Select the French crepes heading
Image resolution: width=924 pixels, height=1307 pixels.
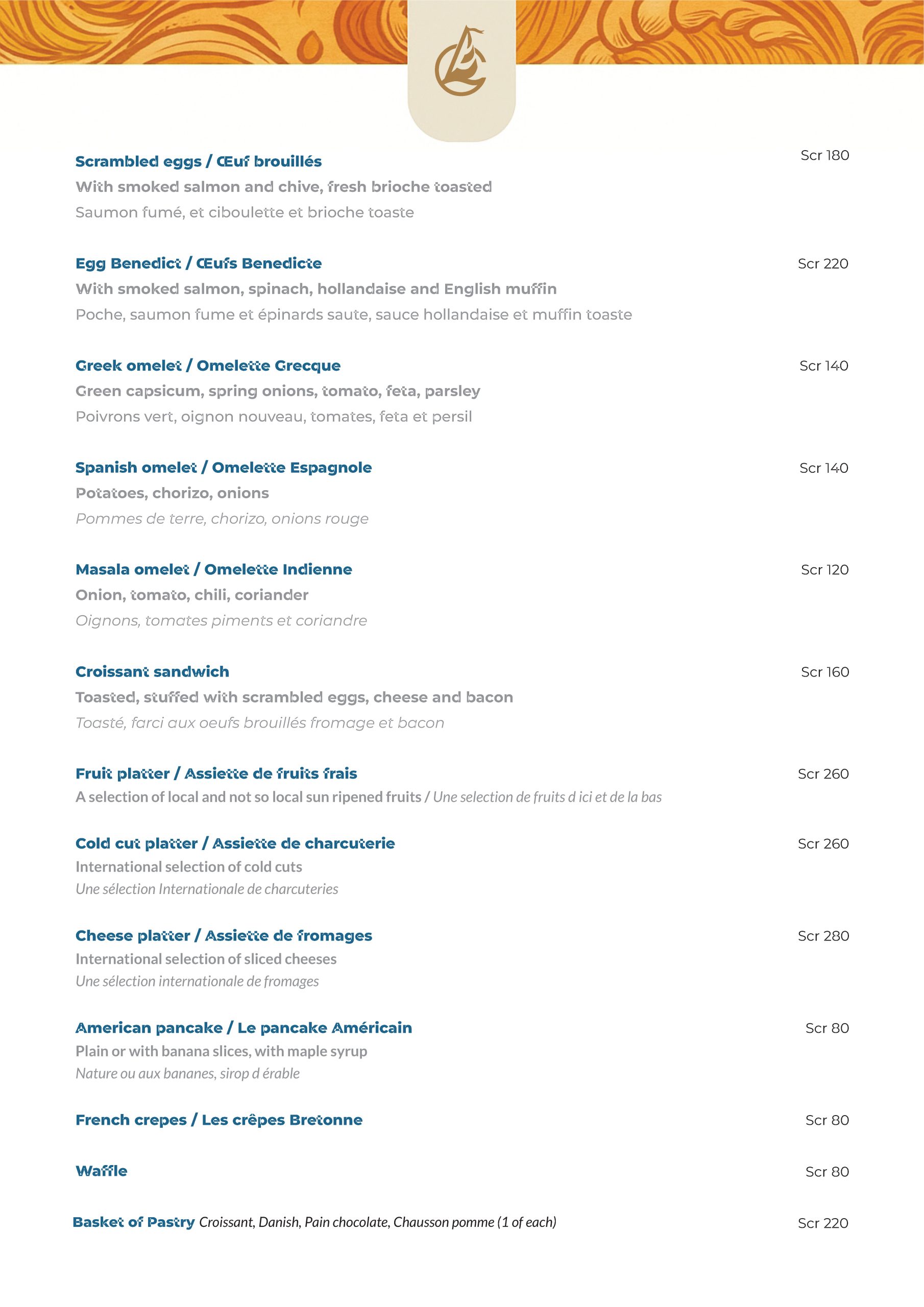[218, 1120]
